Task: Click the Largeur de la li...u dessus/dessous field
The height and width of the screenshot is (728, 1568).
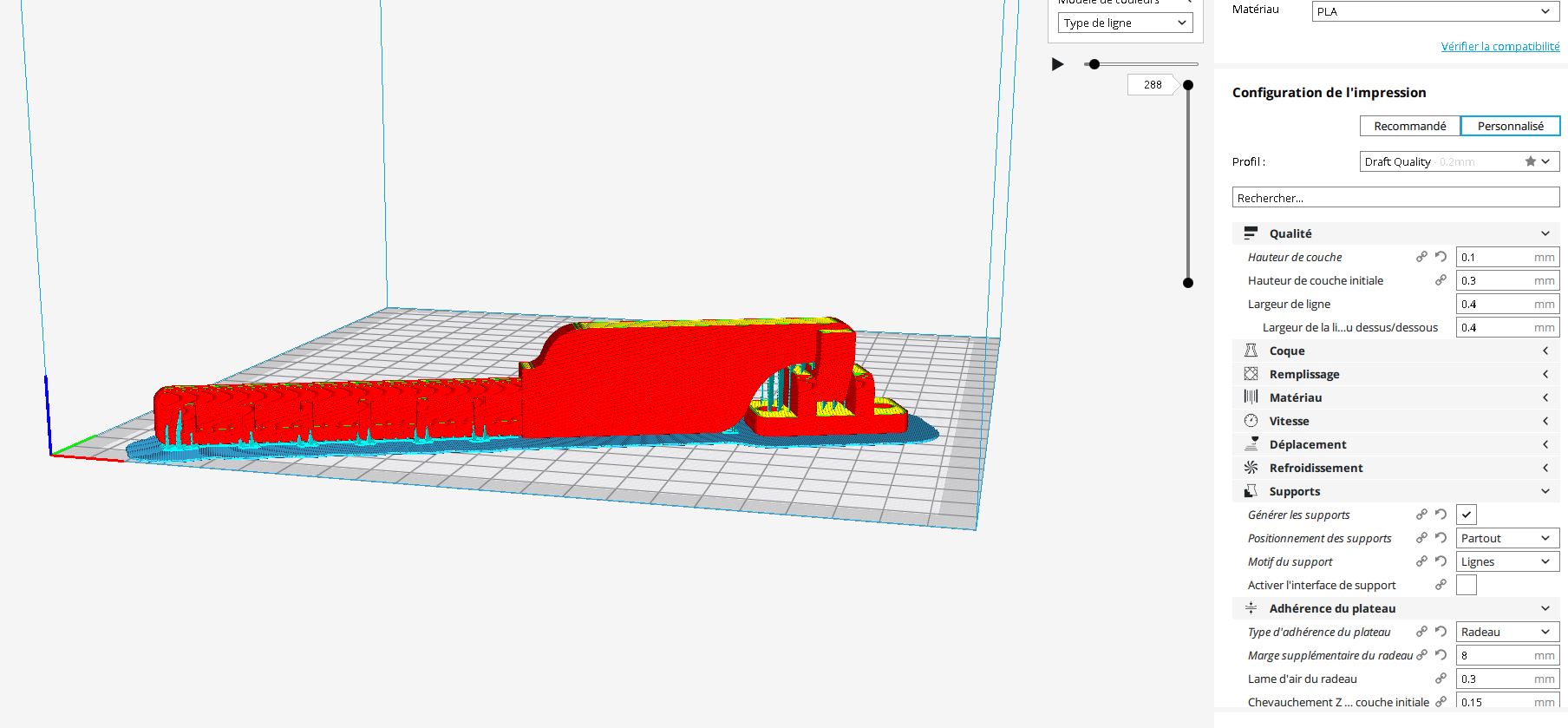Action: [x=1508, y=327]
